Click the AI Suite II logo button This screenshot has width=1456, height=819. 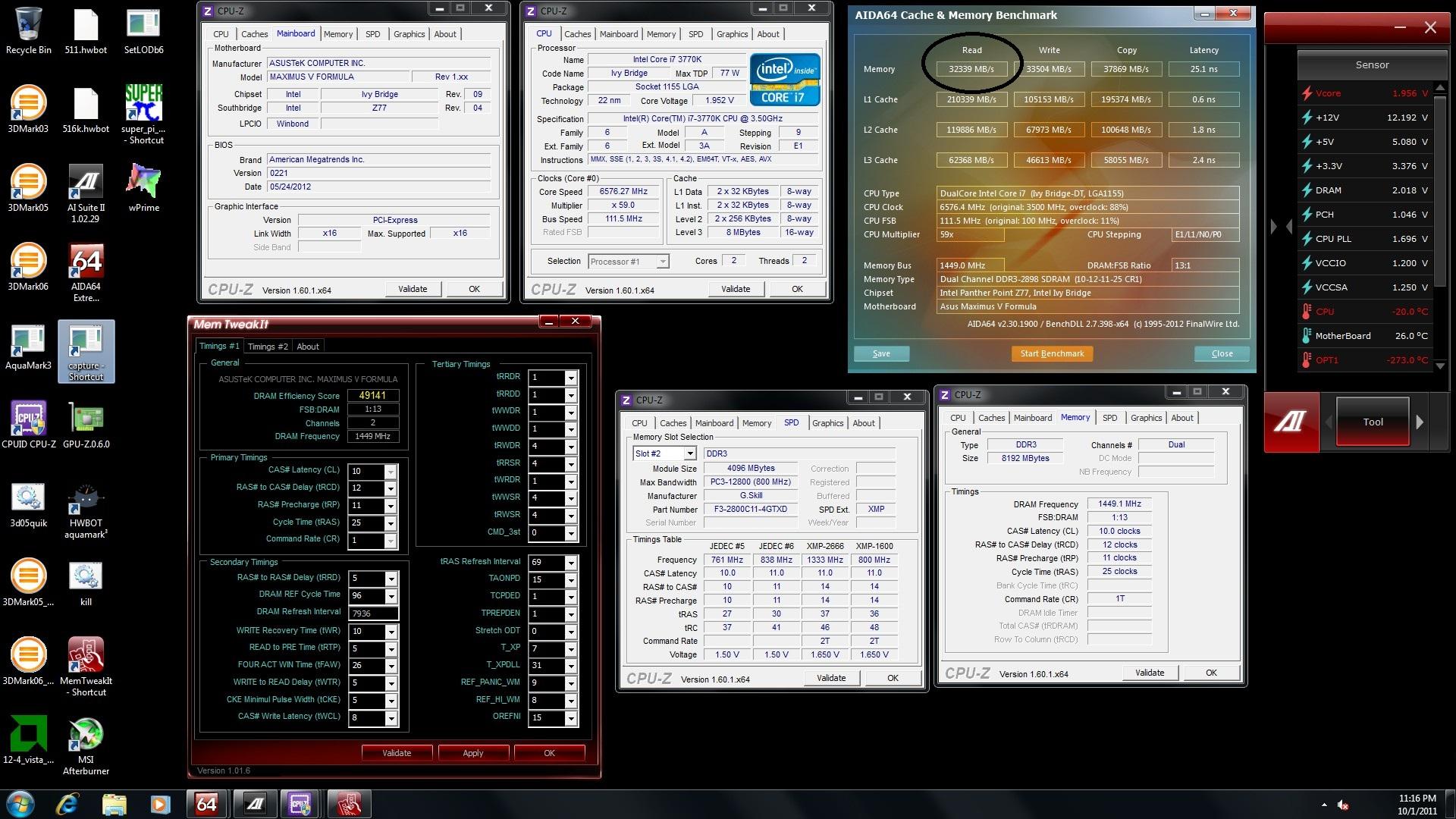click(x=1291, y=422)
